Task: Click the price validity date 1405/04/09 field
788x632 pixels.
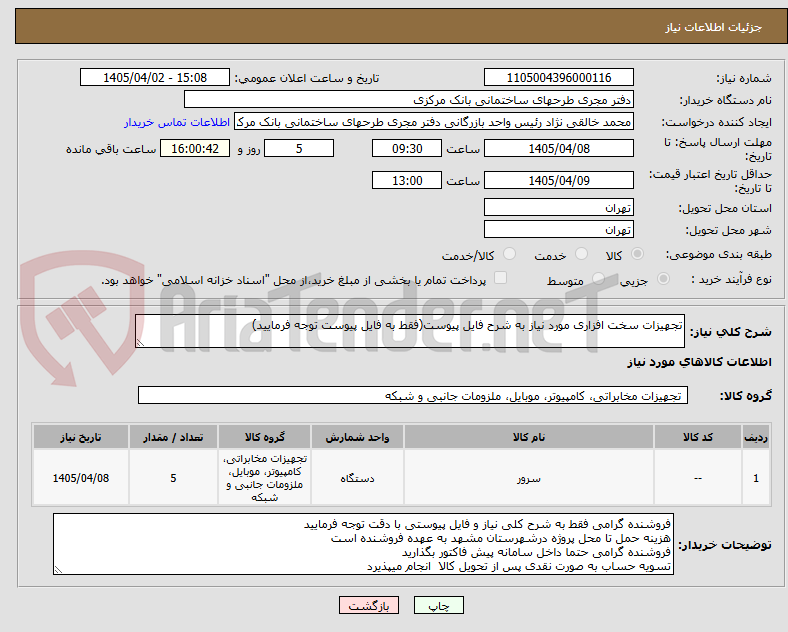Action: pyautogui.click(x=558, y=180)
